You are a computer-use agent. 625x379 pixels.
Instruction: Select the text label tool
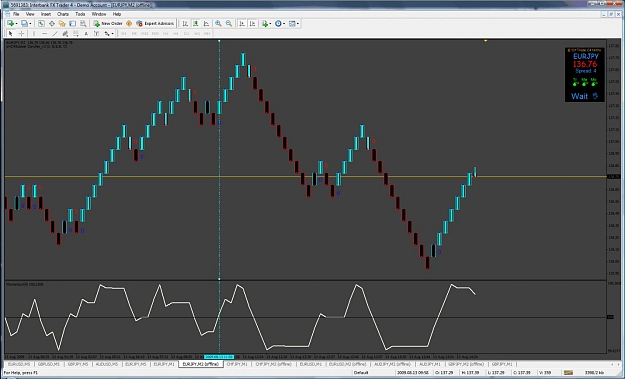tap(96, 33)
